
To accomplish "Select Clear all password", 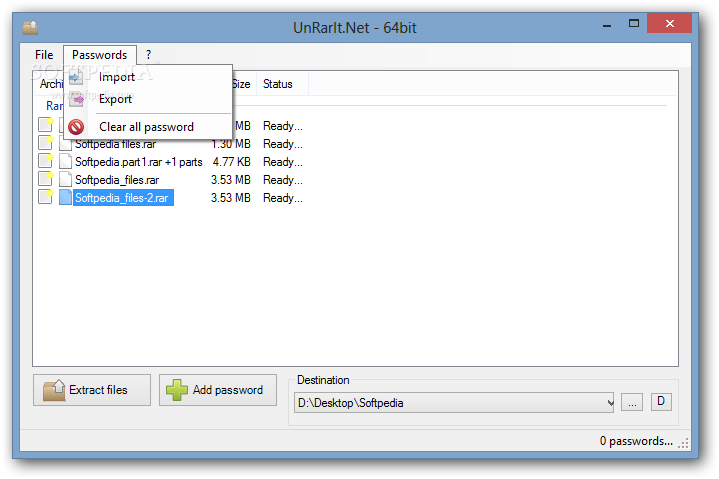I will click(x=148, y=127).
